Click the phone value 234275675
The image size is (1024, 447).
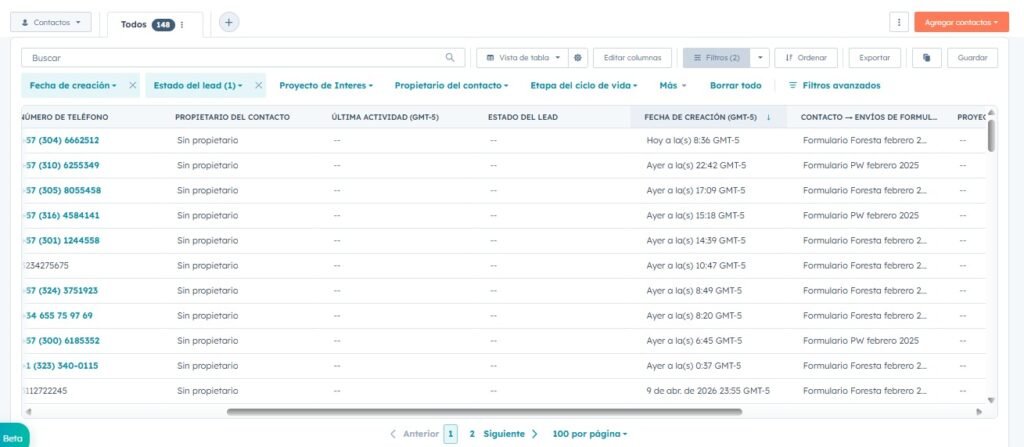click(x=46, y=265)
